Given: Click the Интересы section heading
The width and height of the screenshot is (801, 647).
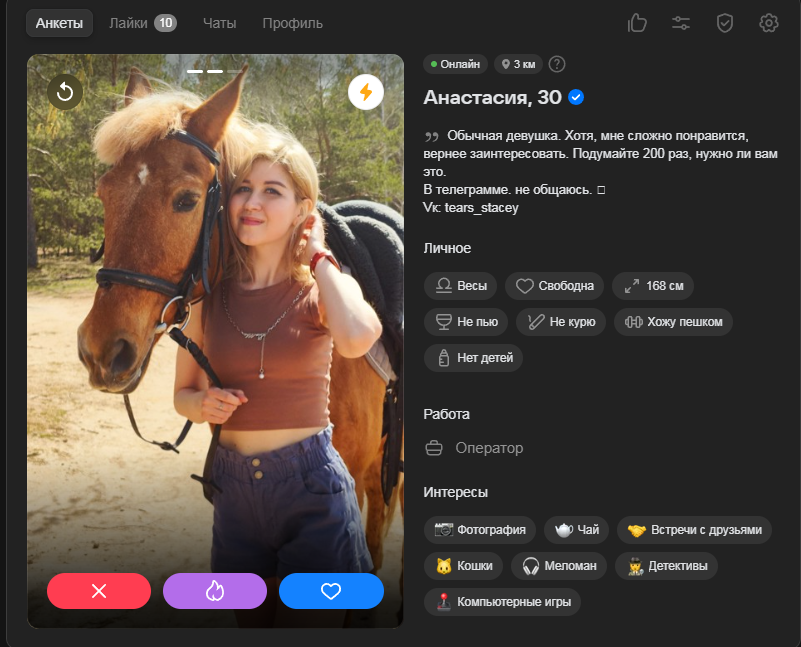Looking at the screenshot, I should click(x=455, y=492).
